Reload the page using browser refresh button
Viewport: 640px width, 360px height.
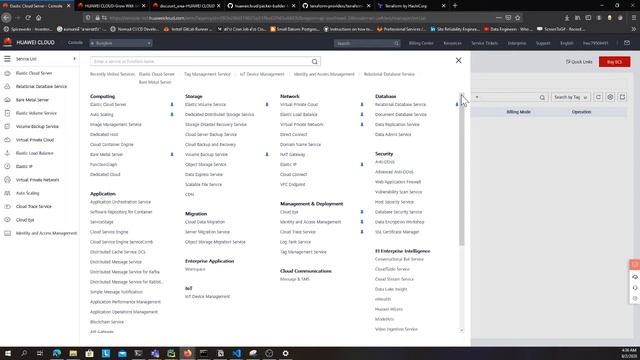pos(28,18)
